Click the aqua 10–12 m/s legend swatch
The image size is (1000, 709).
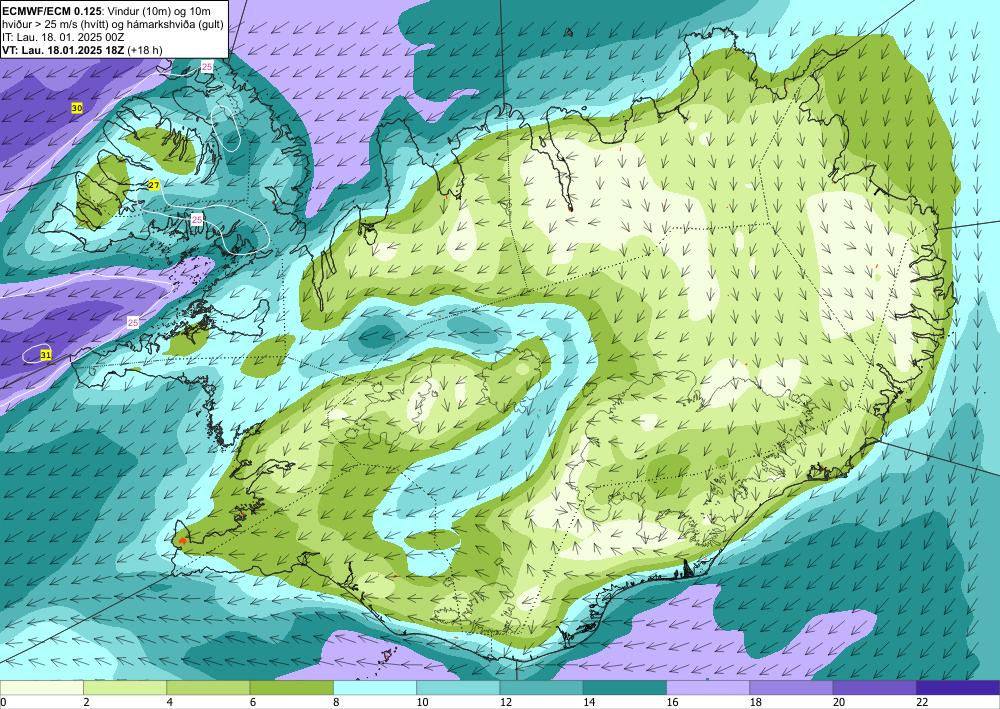tap(458, 688)
